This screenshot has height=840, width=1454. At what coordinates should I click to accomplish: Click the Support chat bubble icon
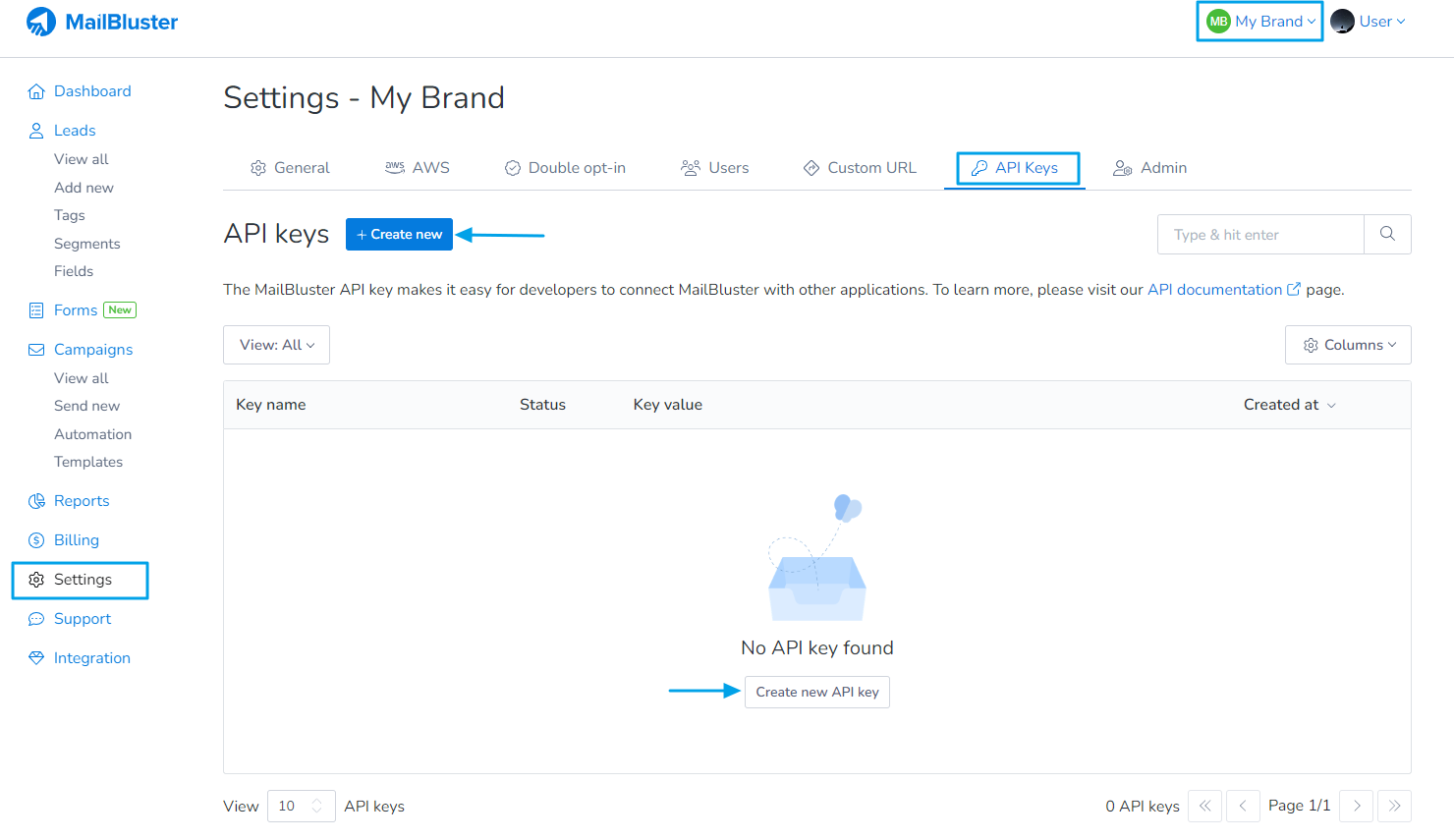(36, 619)
